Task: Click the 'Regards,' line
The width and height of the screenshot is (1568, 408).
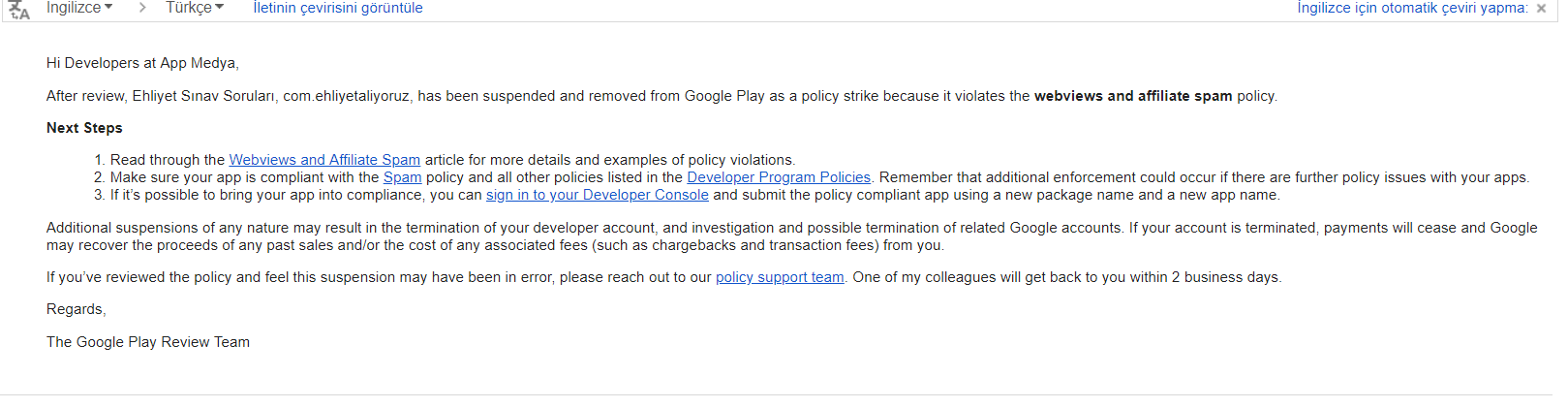Action: tap(77, 309)
